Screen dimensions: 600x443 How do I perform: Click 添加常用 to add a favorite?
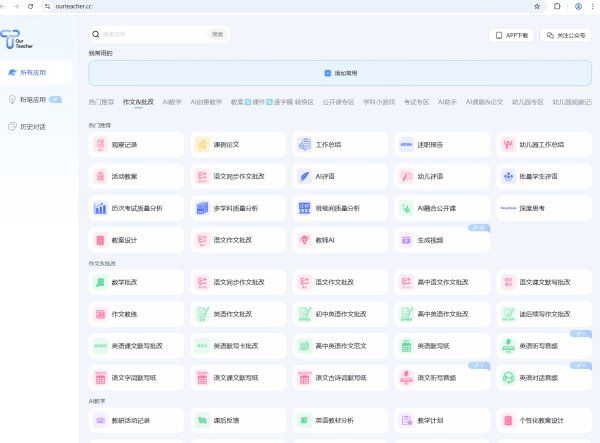coord(341,73)
